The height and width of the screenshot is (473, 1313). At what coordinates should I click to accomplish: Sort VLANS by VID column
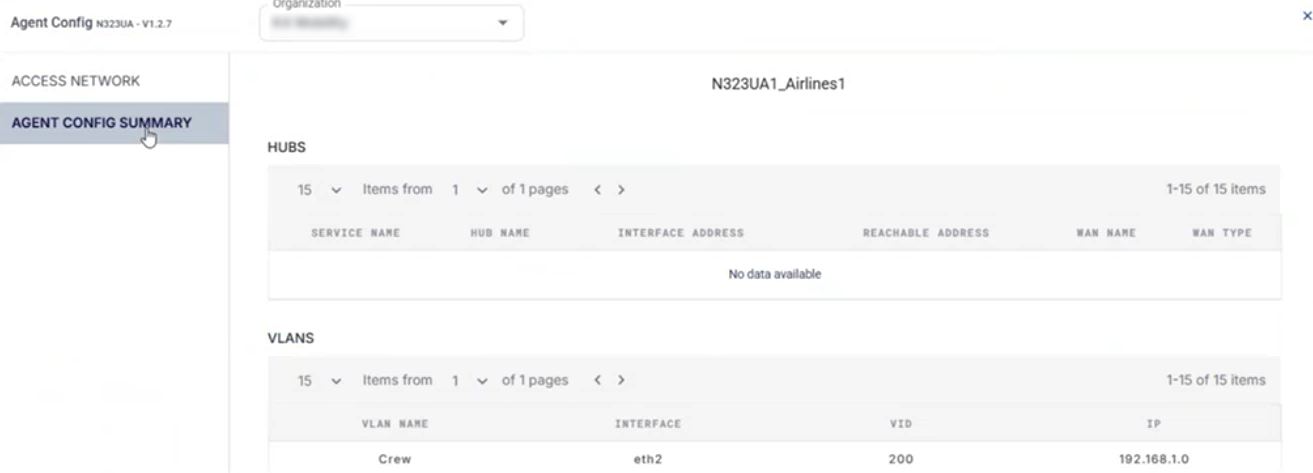(x=900, y=424)
